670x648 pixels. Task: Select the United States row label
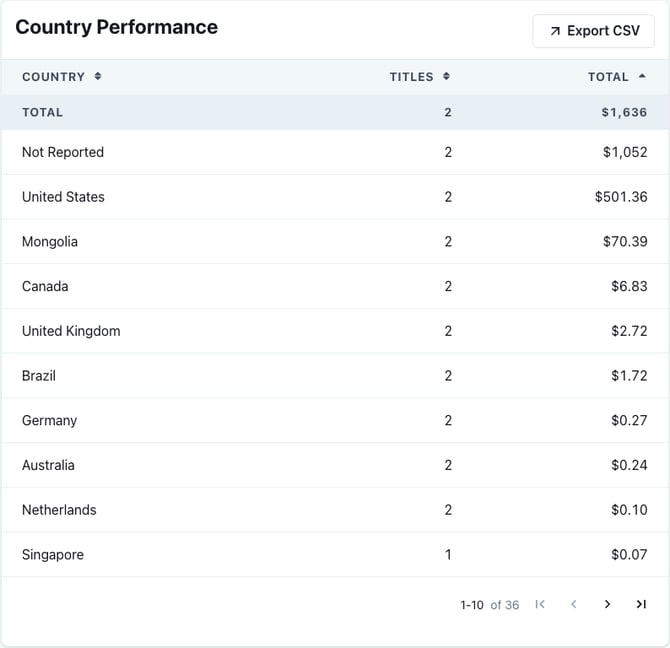(63, 197)
